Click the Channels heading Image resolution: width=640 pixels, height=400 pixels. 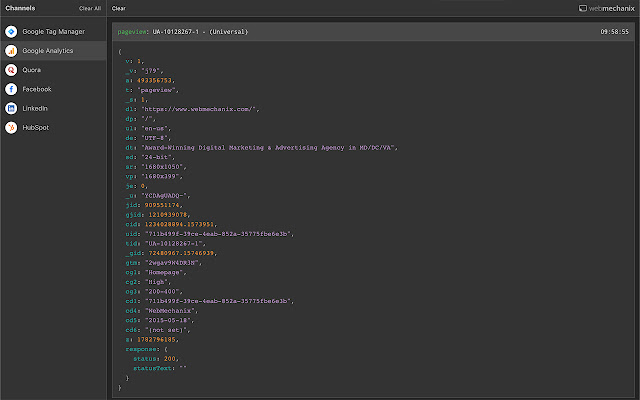[20, 8]
